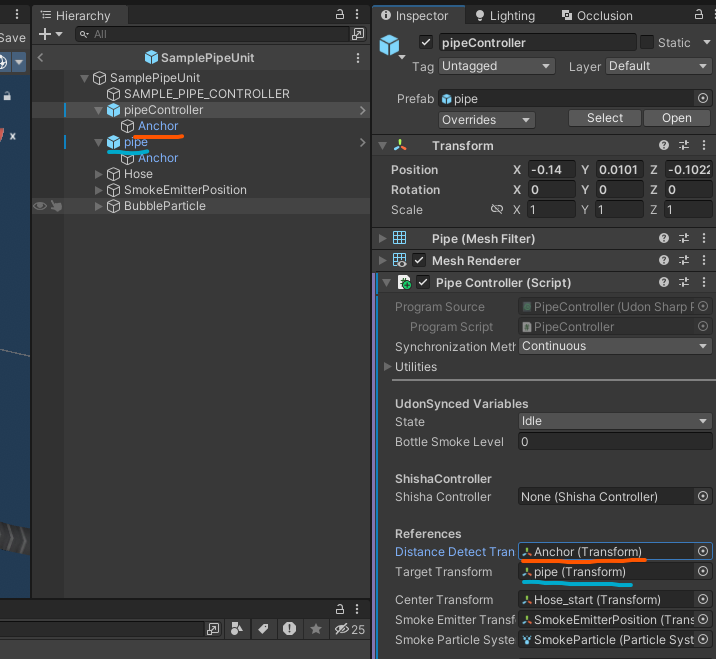Viewport: 716px width, 659px height.
Task: Click the Select prefab button
Action: click(605, 118)
